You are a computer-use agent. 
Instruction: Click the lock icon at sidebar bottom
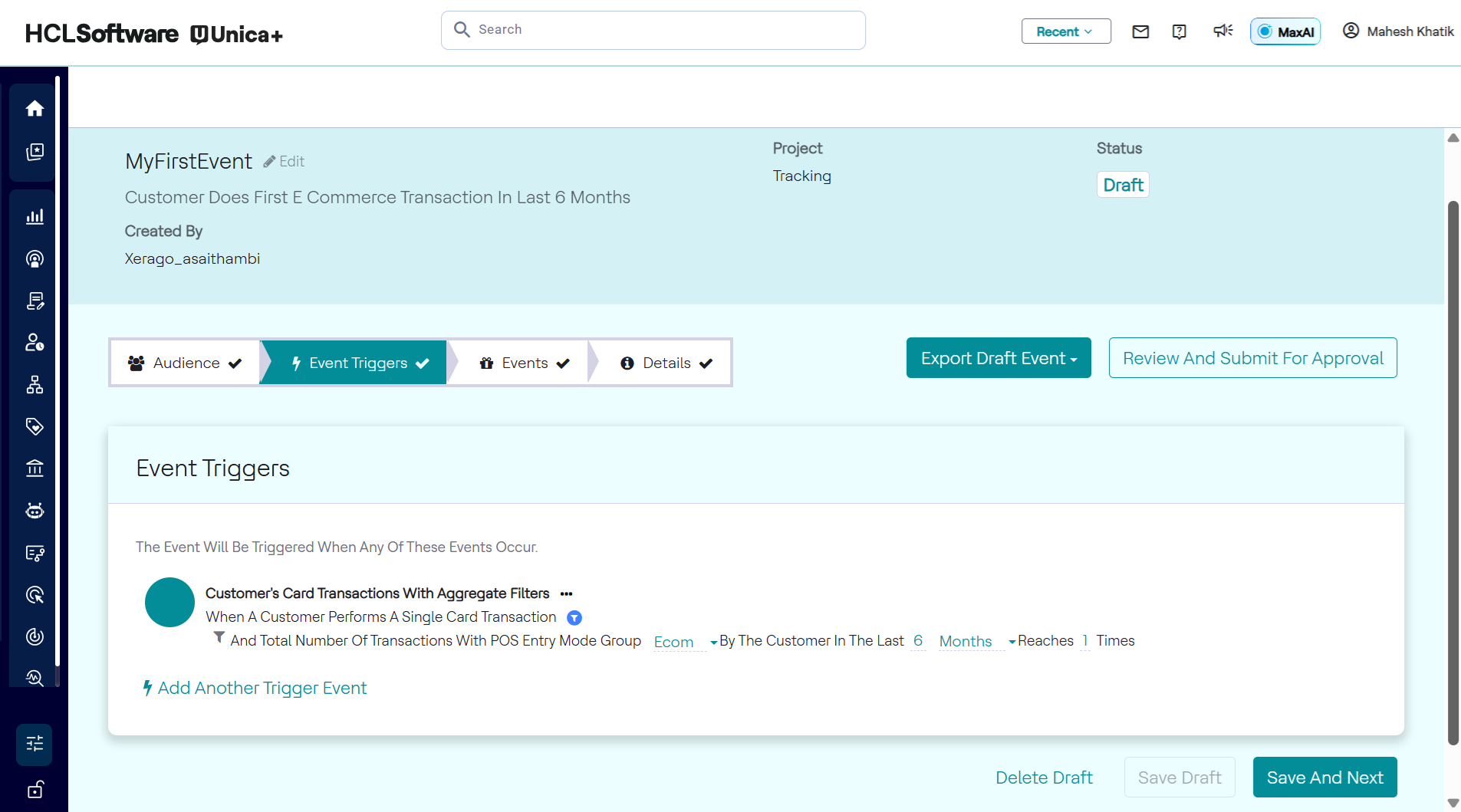[35, 790]
